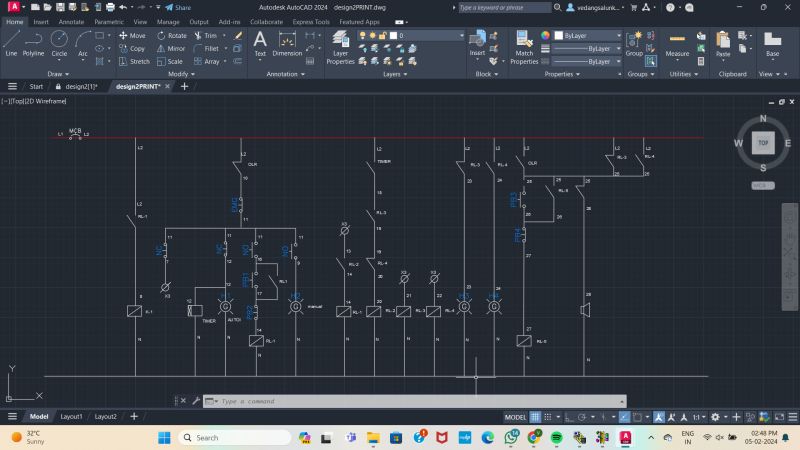The image size is (800, 450).
Task: Toggle 2D object snap in status bar
Action: pyautogui.click(x=637, y=417)
